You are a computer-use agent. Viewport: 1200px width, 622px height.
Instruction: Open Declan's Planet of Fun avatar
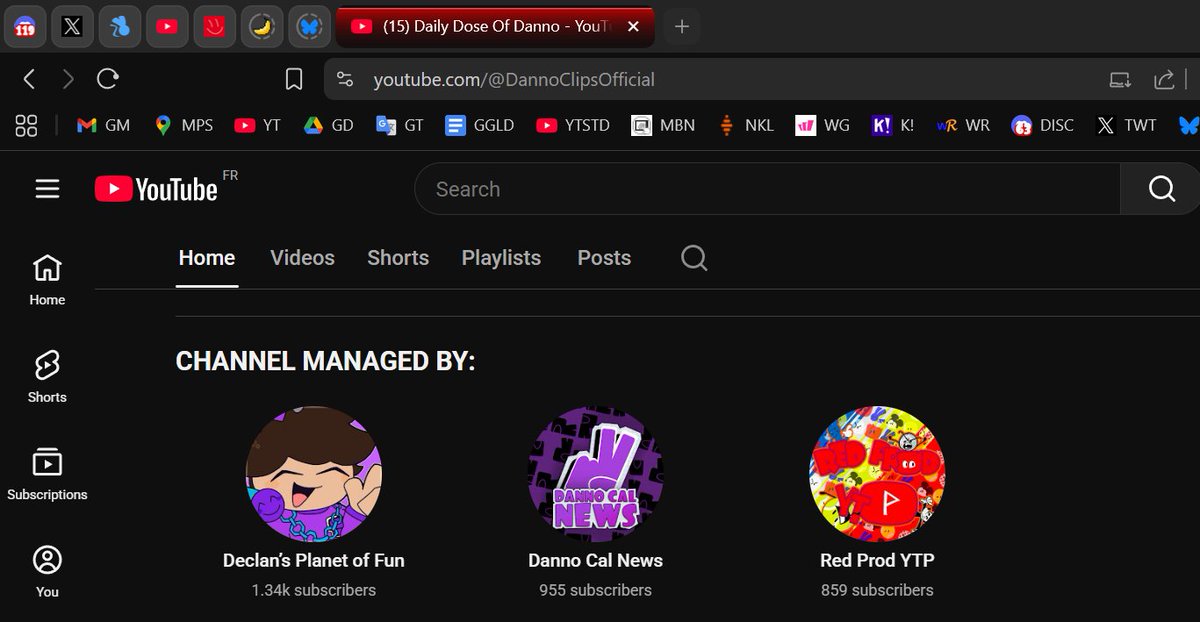tap(314, 474)
